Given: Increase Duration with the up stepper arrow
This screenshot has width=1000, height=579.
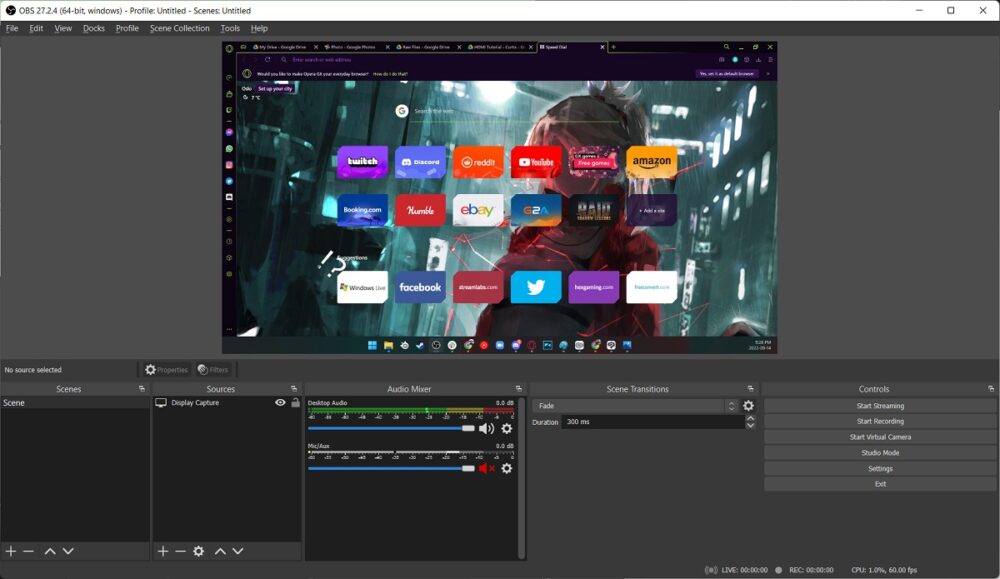Looking at the screenshot, I should point(749,419).
